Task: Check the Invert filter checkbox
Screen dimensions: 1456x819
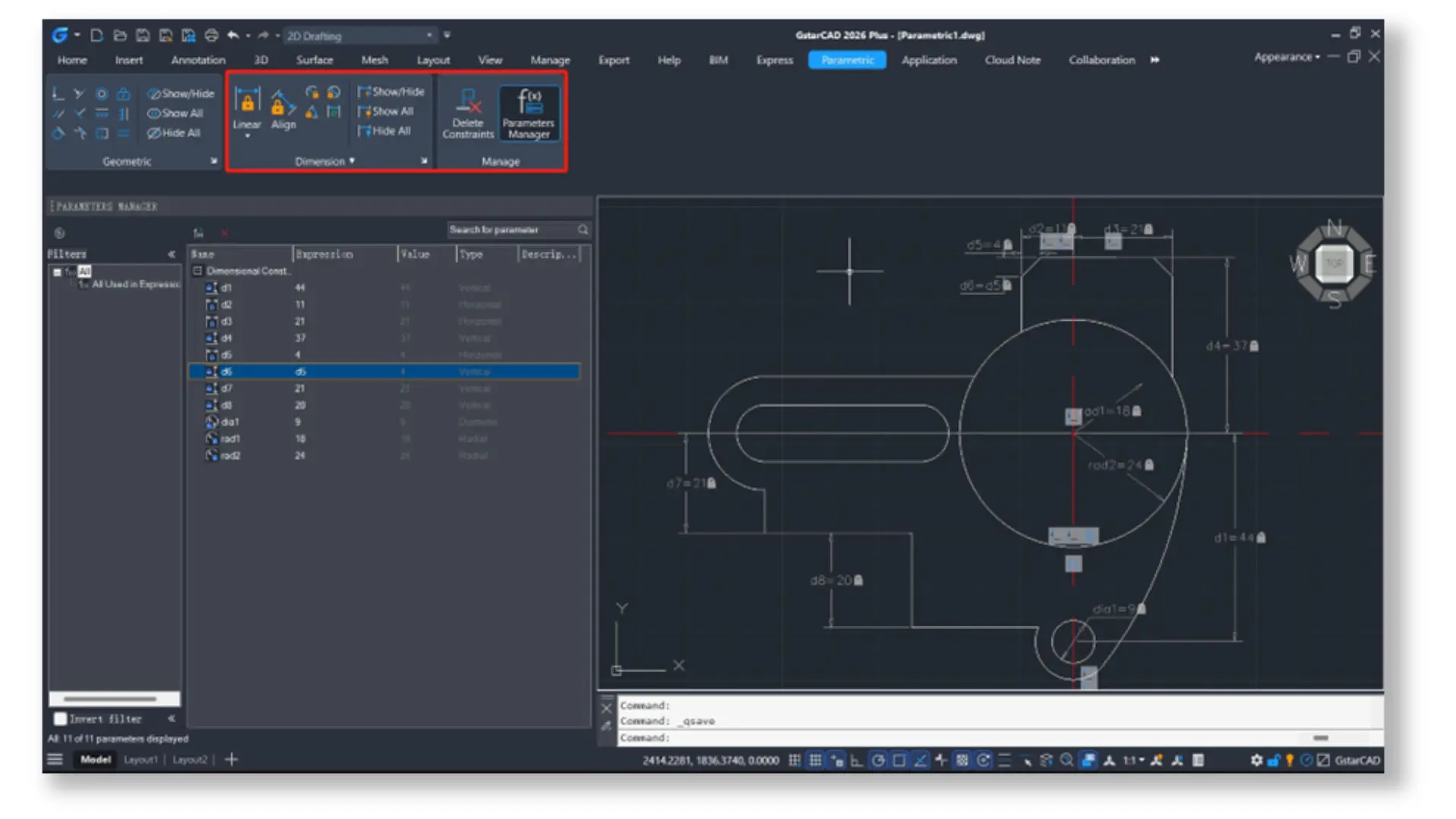Action: (x=60, y=719)
